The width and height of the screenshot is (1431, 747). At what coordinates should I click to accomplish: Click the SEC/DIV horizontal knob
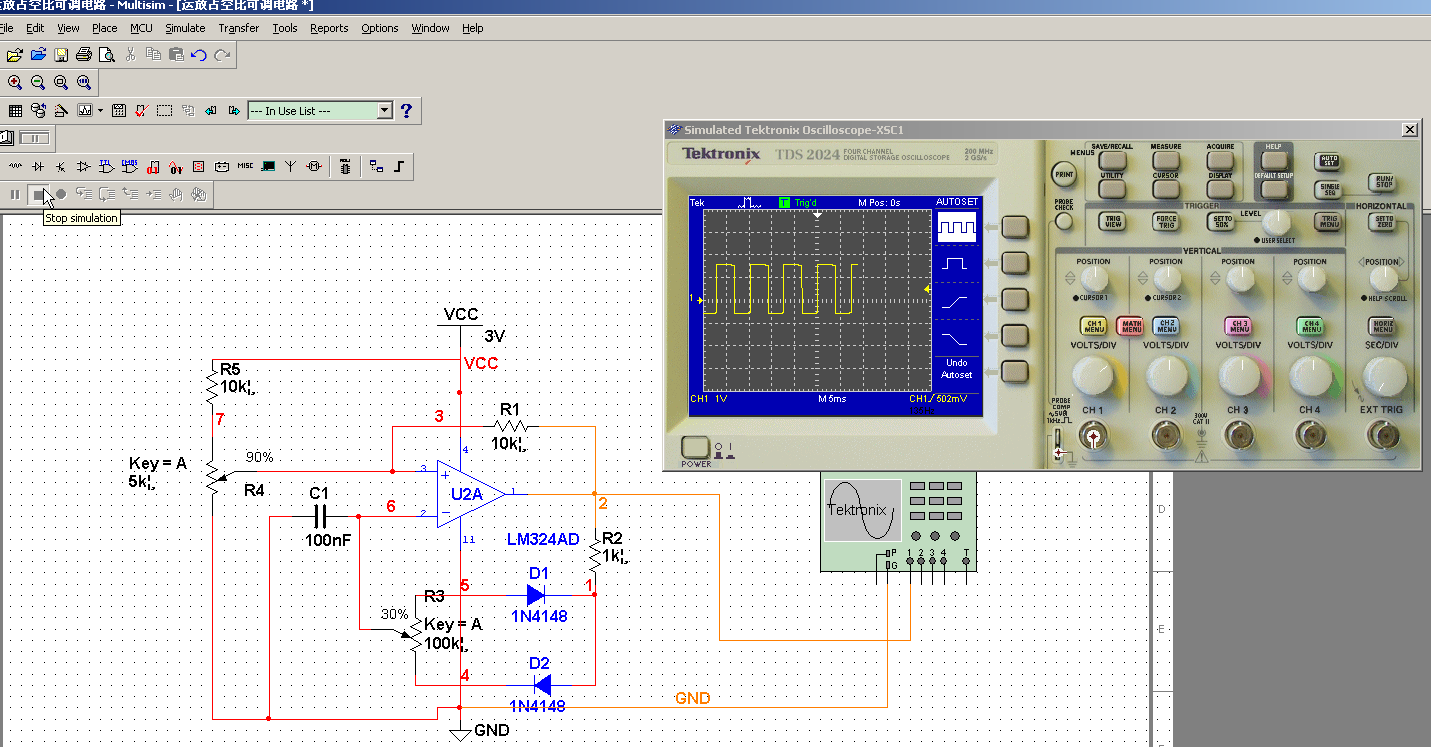pos(1383,375)
